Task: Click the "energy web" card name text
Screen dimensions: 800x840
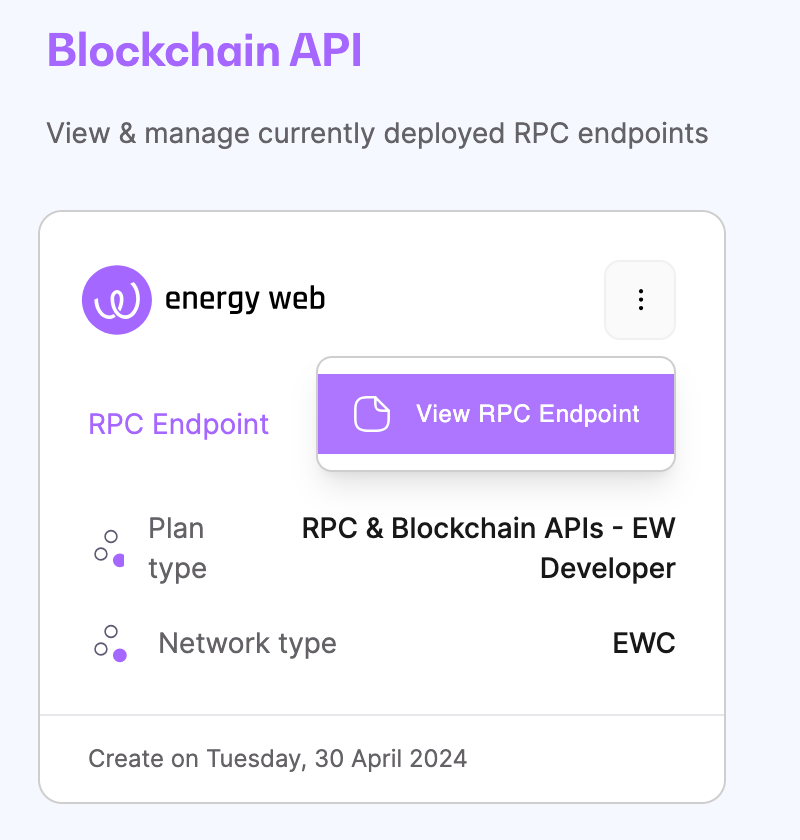Action: click(x=245, y=299)
